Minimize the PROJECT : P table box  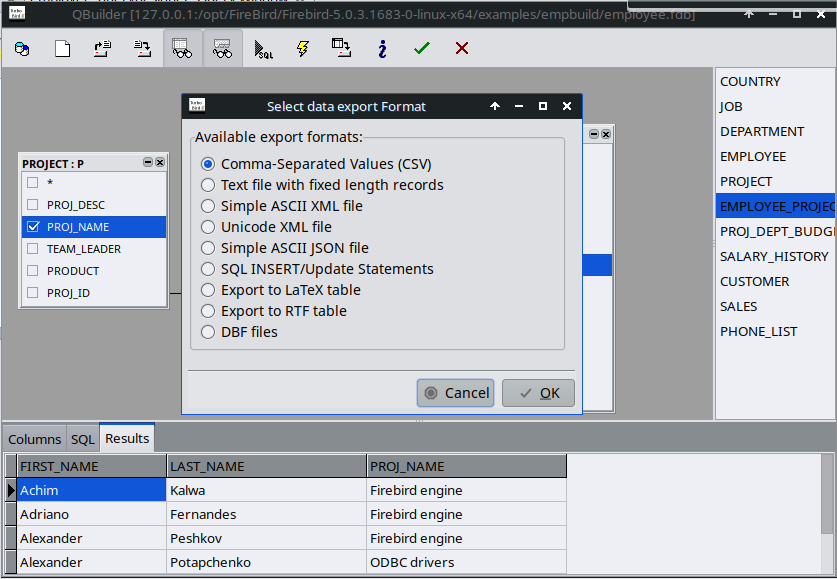coord(148,162)
